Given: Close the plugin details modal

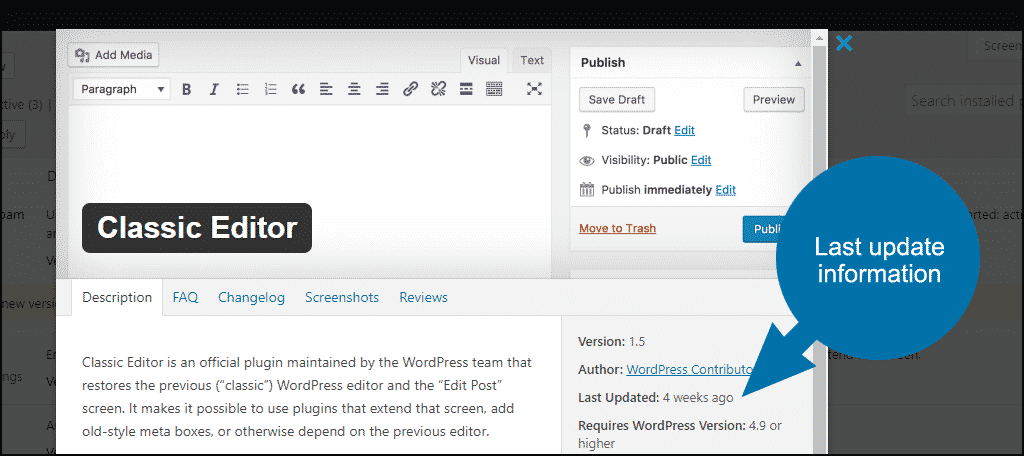Looking at the screenshot, I should tap(844, 44).
